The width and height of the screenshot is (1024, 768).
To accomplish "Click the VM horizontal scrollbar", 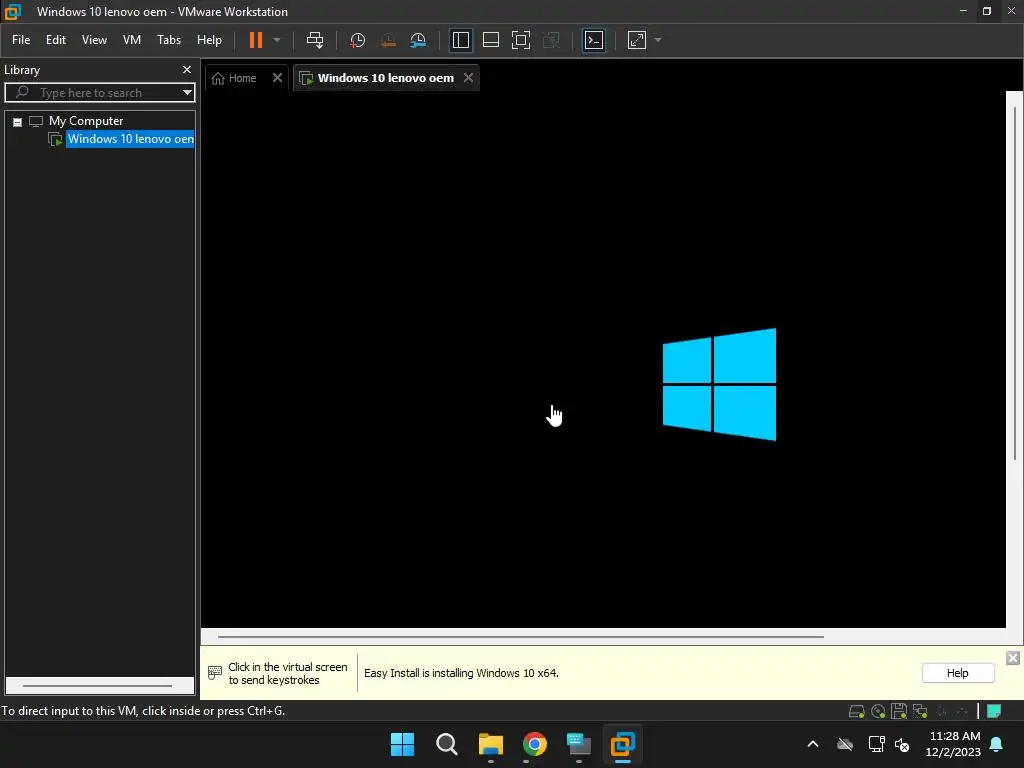I will coord(520,636).
